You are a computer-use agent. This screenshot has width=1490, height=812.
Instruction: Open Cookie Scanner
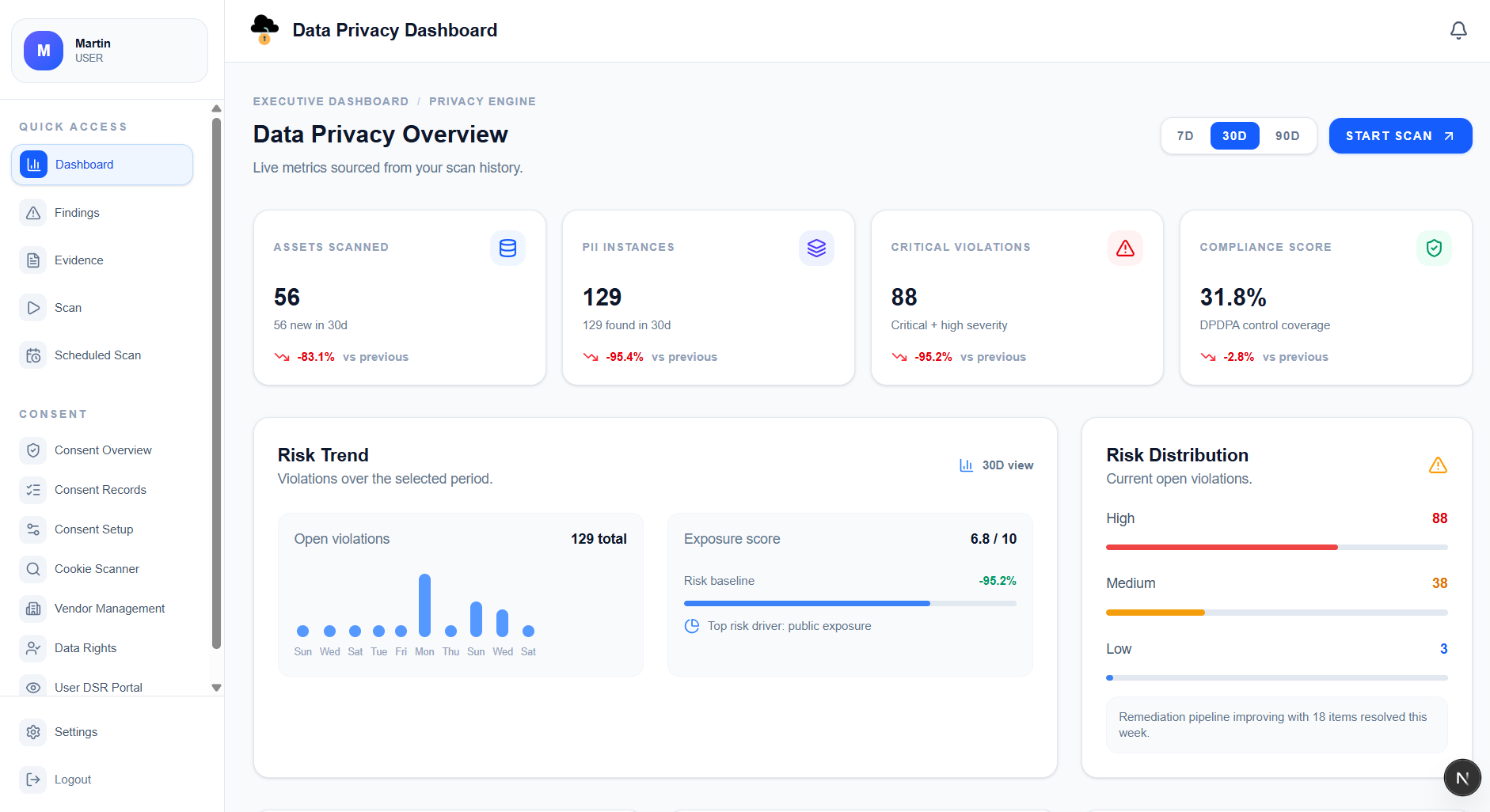pos(102,569)
